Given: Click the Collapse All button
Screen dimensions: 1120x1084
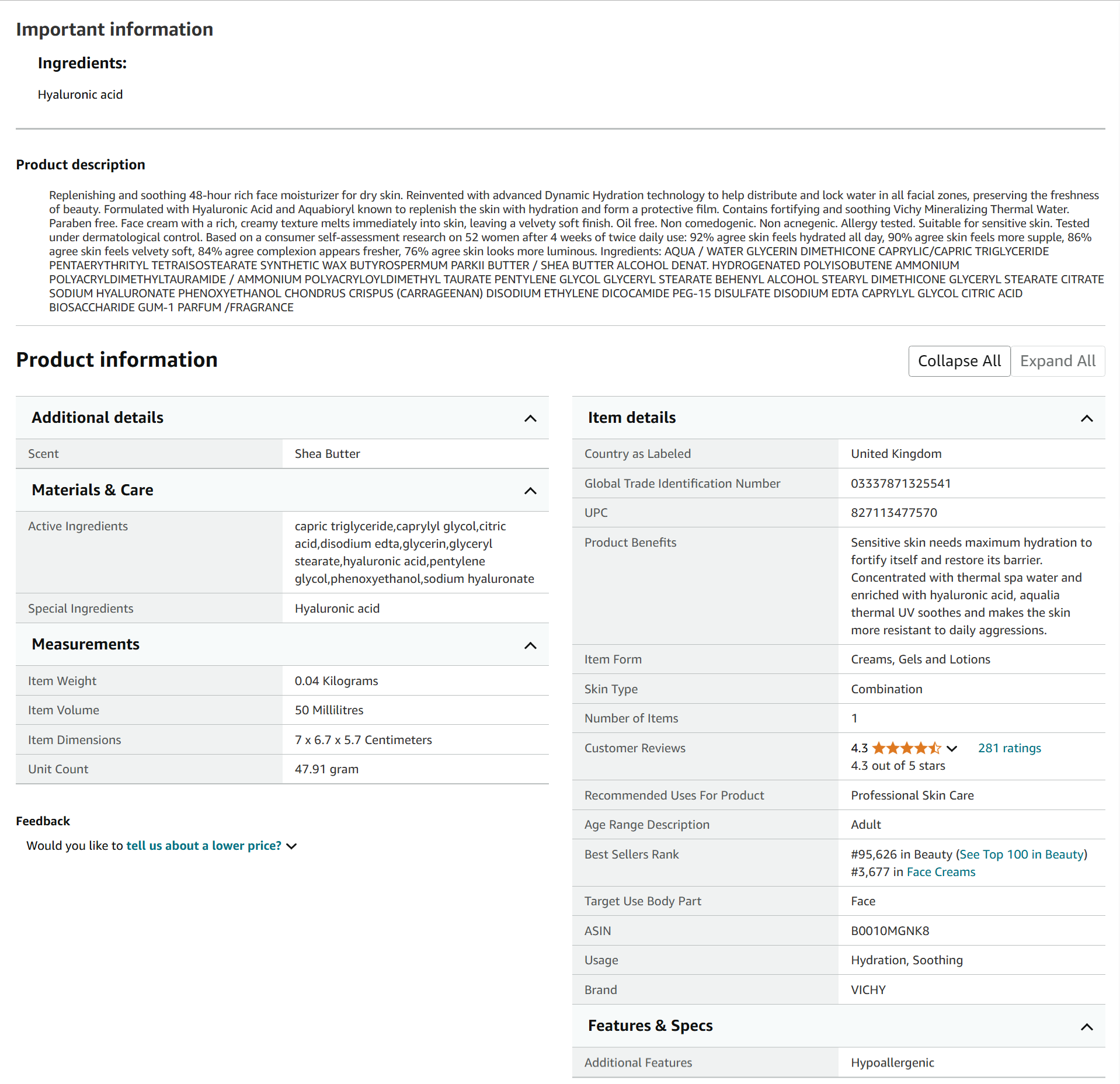Looking at the screenshot, I should tap(959, 361).
